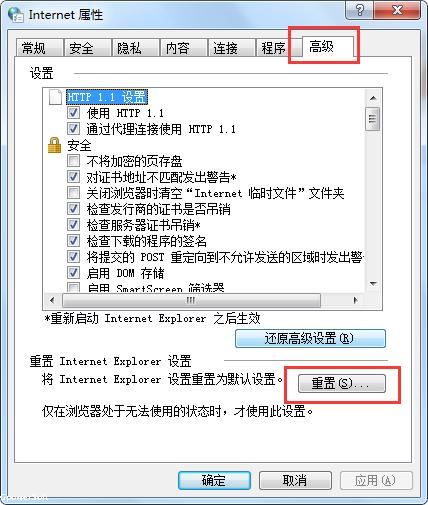
Task: Toggle 启用 DOM 存储 checkbox
Action: click(x=73, y=273)
